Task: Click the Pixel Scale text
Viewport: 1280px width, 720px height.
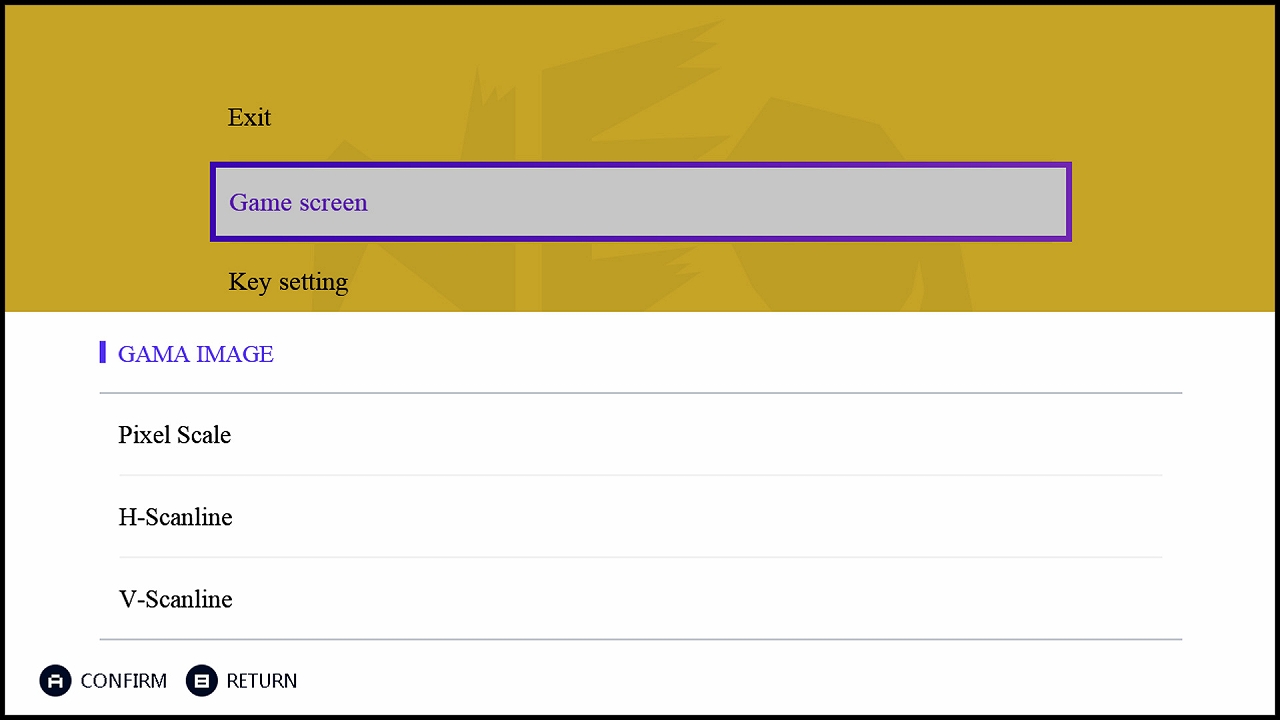Action: (x=175, y=435)
